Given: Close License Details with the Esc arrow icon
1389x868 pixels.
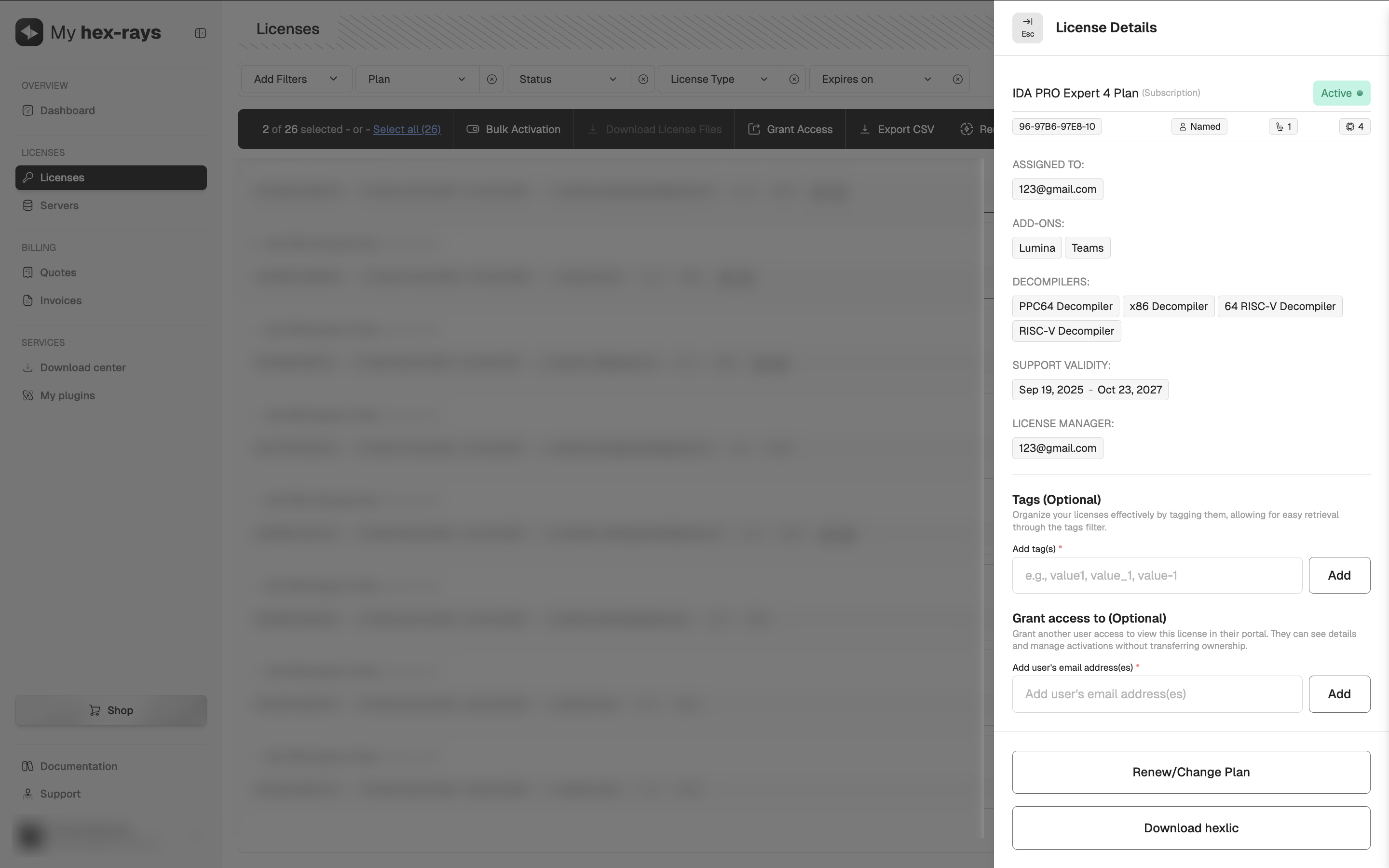Looking at the screenshot, I should [x=1027, y=27].
